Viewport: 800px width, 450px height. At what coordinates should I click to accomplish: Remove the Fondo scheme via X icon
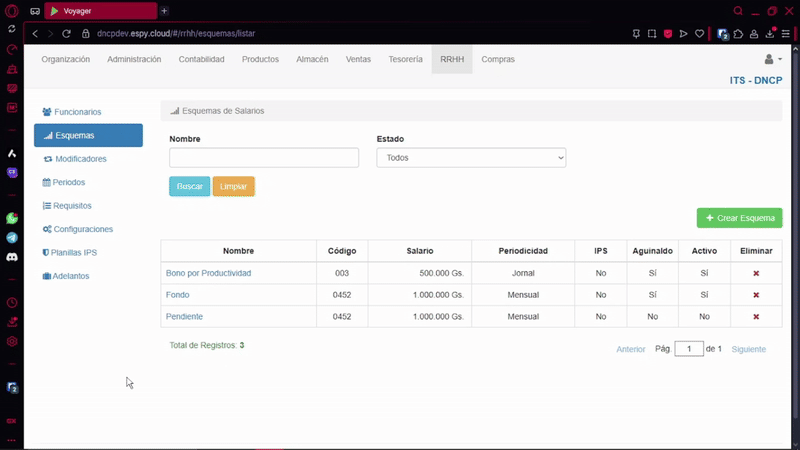point(756,295)
